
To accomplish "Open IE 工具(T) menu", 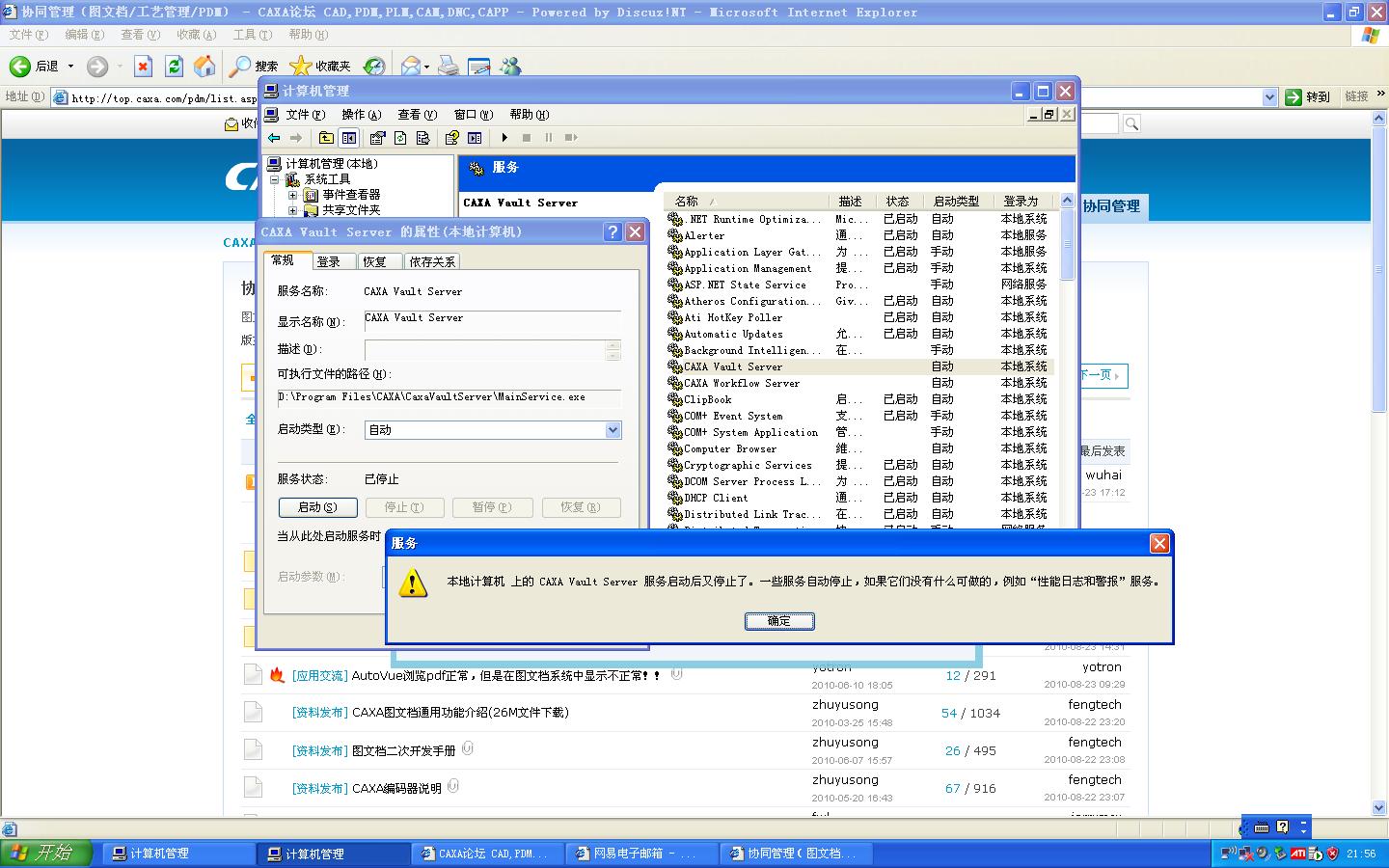I will 253,35.
